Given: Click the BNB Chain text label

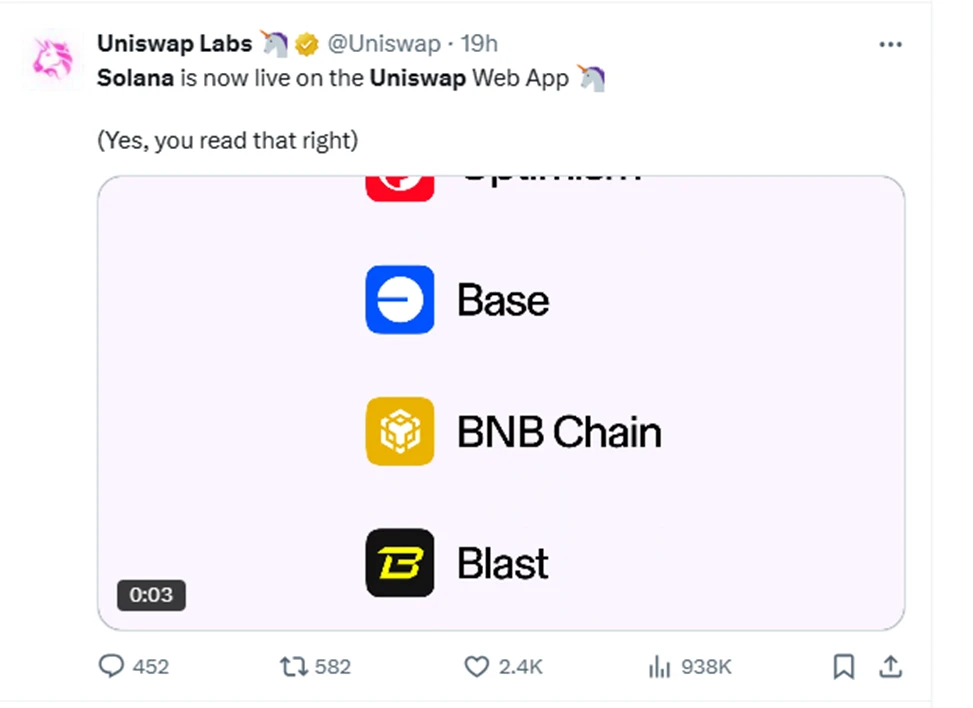Looking at the screenshot, I should click(x=559, y=432).
